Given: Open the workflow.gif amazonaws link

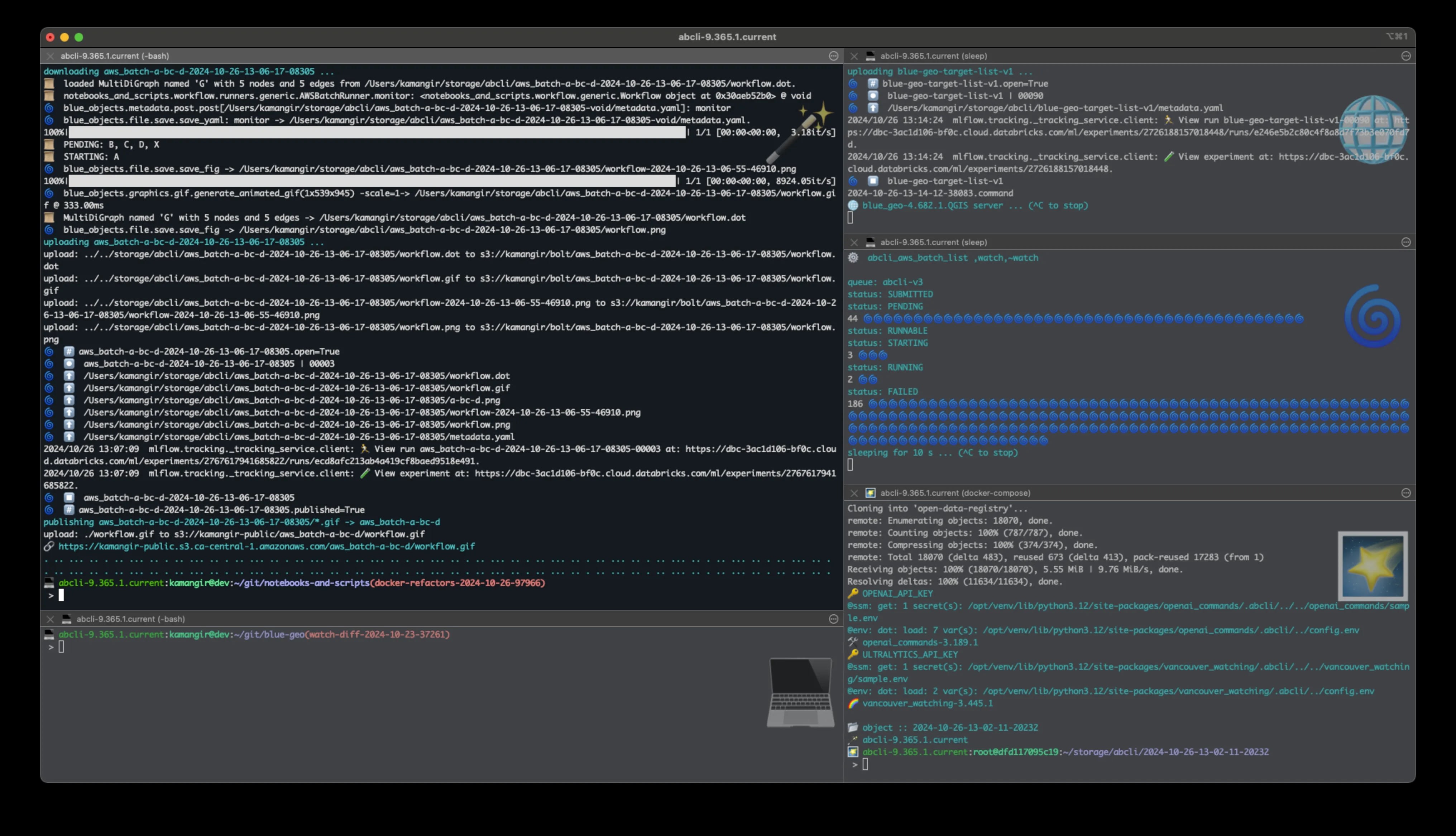Looking at the screenshot, I should click(267, 546).
